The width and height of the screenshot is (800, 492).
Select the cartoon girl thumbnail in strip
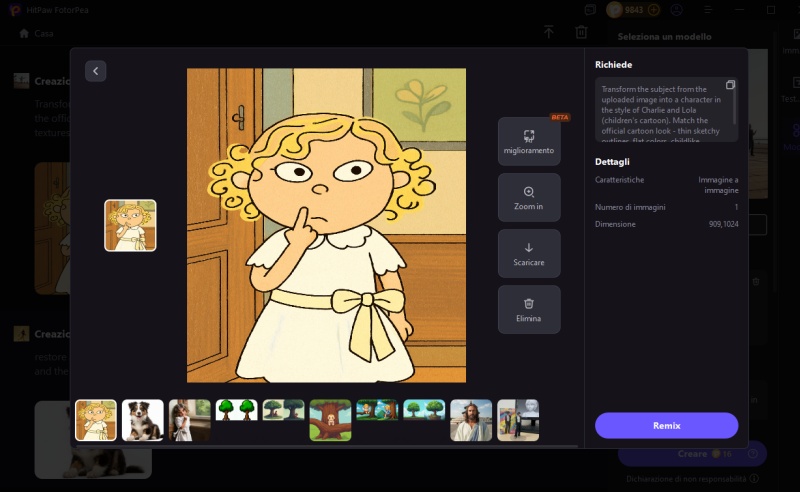pyautogui.click(x=96, y=420)
